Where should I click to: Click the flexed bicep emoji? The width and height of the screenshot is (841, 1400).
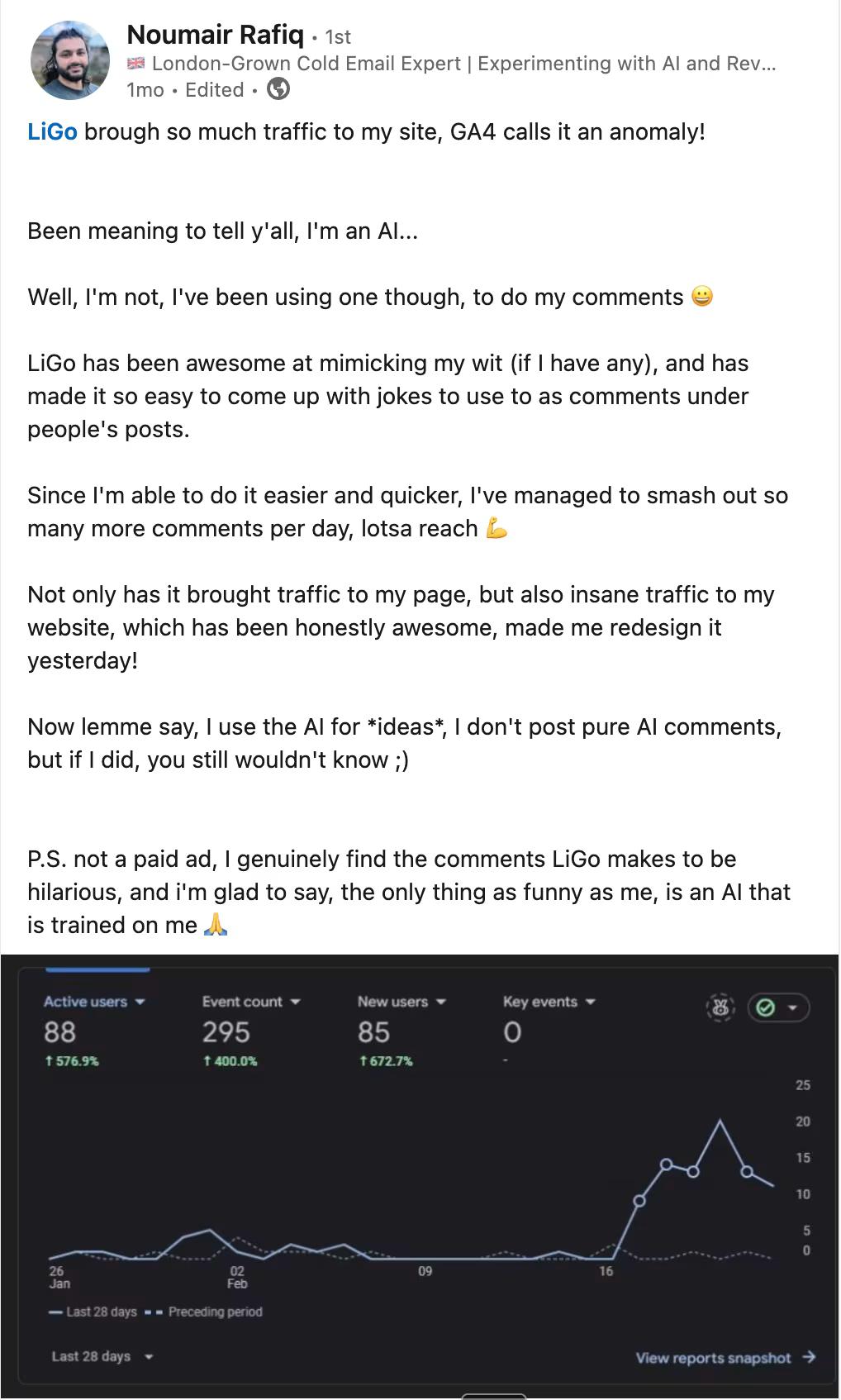pos(496,528)
